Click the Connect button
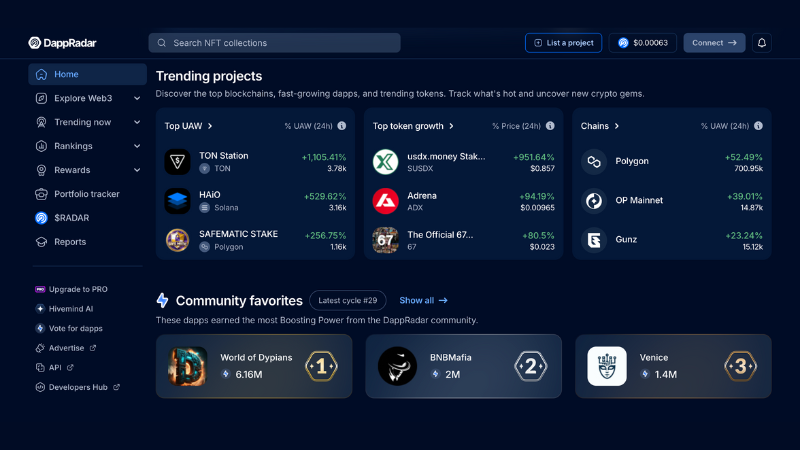 coord(714,43)
